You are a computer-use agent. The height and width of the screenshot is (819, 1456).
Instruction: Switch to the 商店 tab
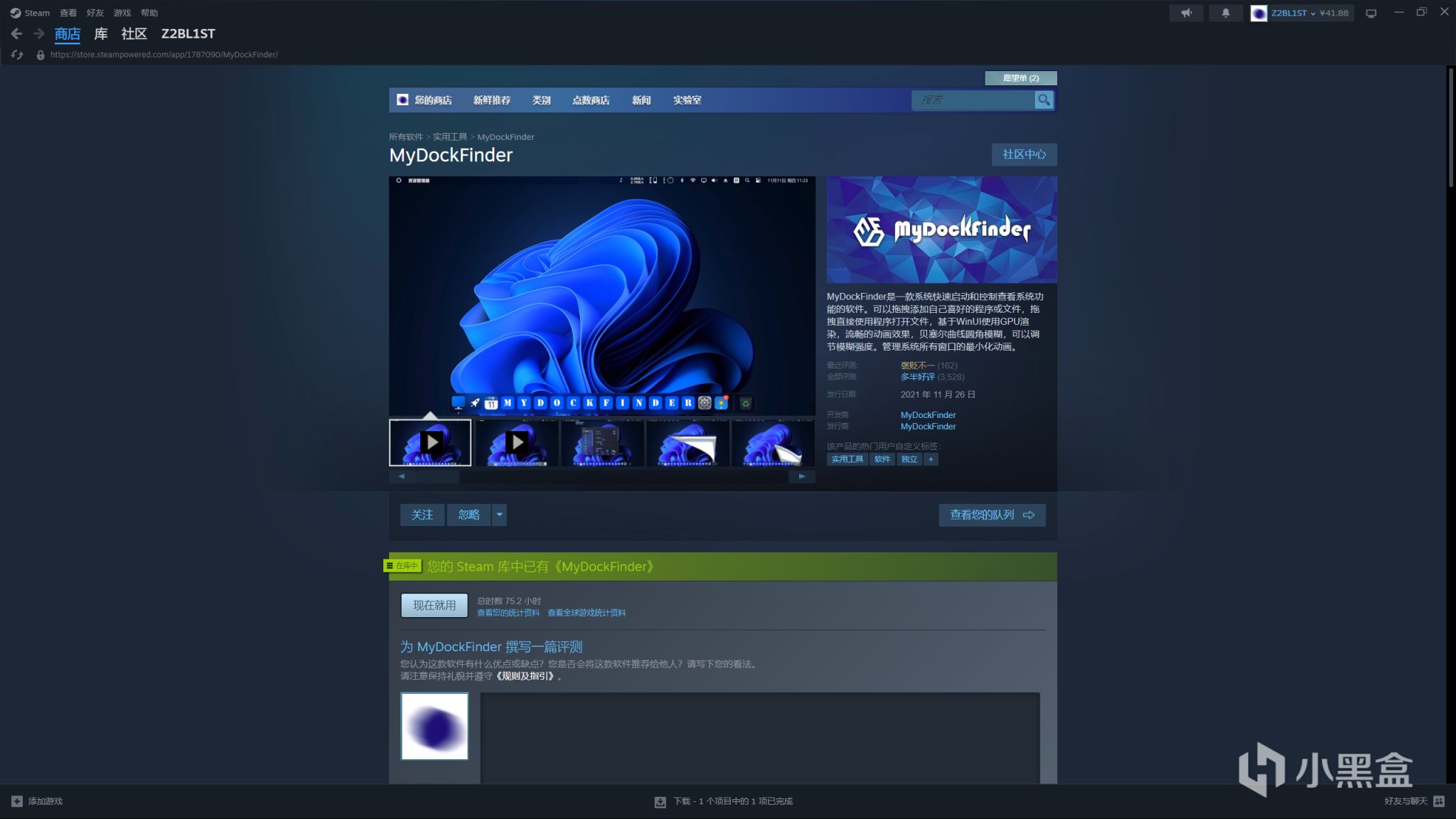[x=68, y=34]
